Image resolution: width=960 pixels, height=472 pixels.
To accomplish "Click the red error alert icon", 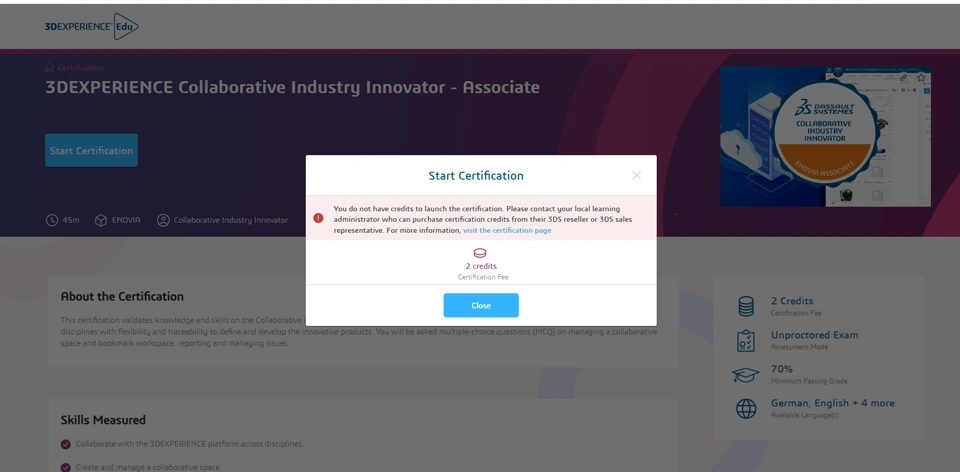I will click(318, 218).
